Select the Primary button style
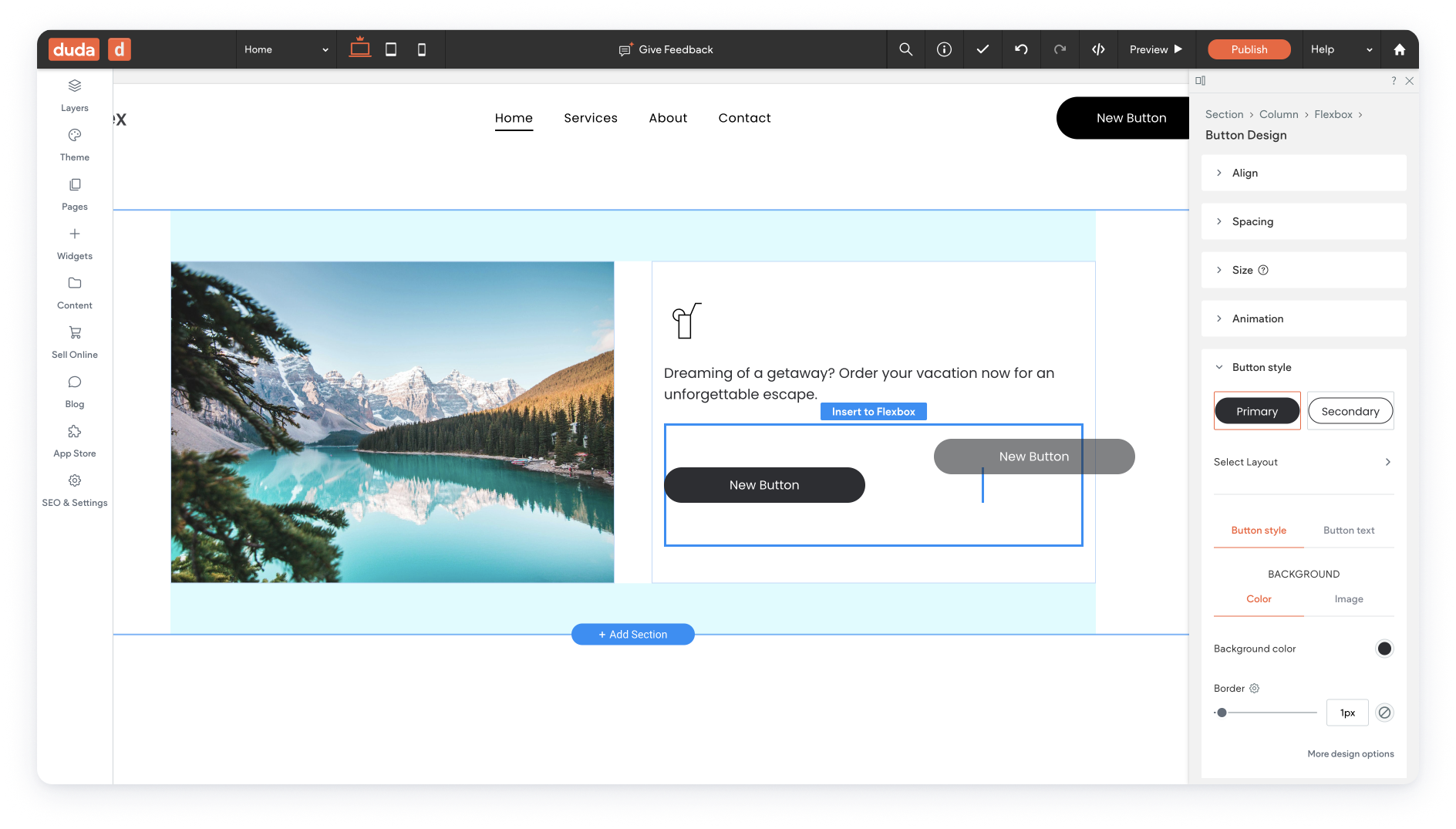 (1257, 411)
